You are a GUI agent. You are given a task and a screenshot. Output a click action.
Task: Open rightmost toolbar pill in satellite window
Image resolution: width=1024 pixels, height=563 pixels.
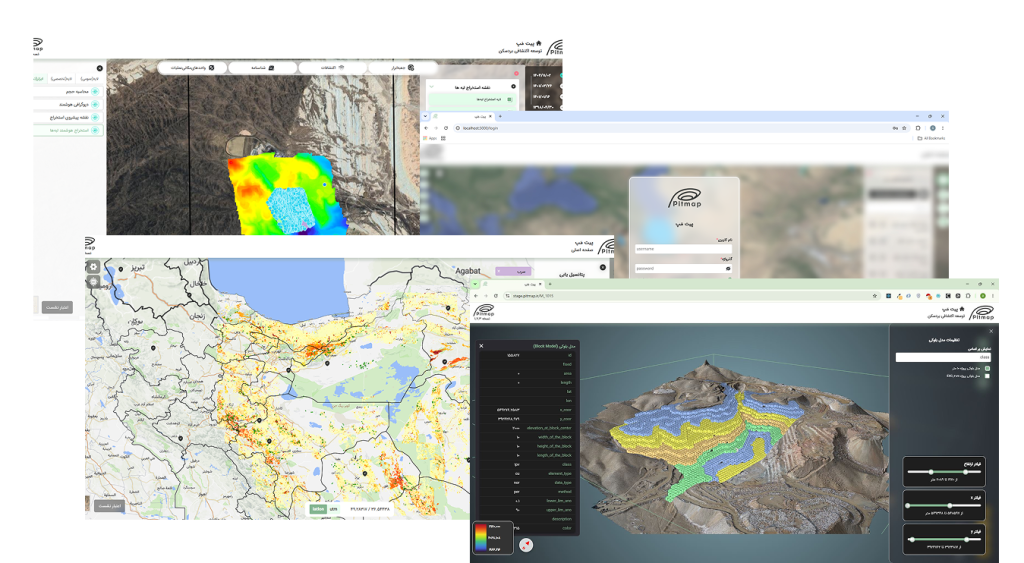tap(402, 67)
